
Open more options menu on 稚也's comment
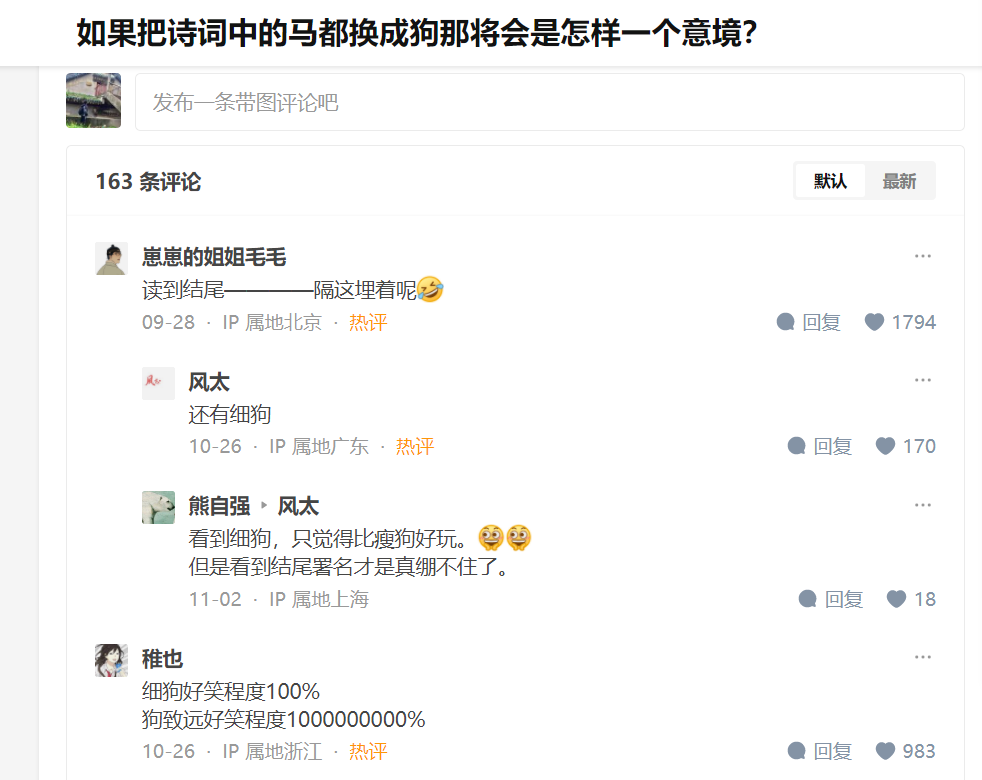923,657
